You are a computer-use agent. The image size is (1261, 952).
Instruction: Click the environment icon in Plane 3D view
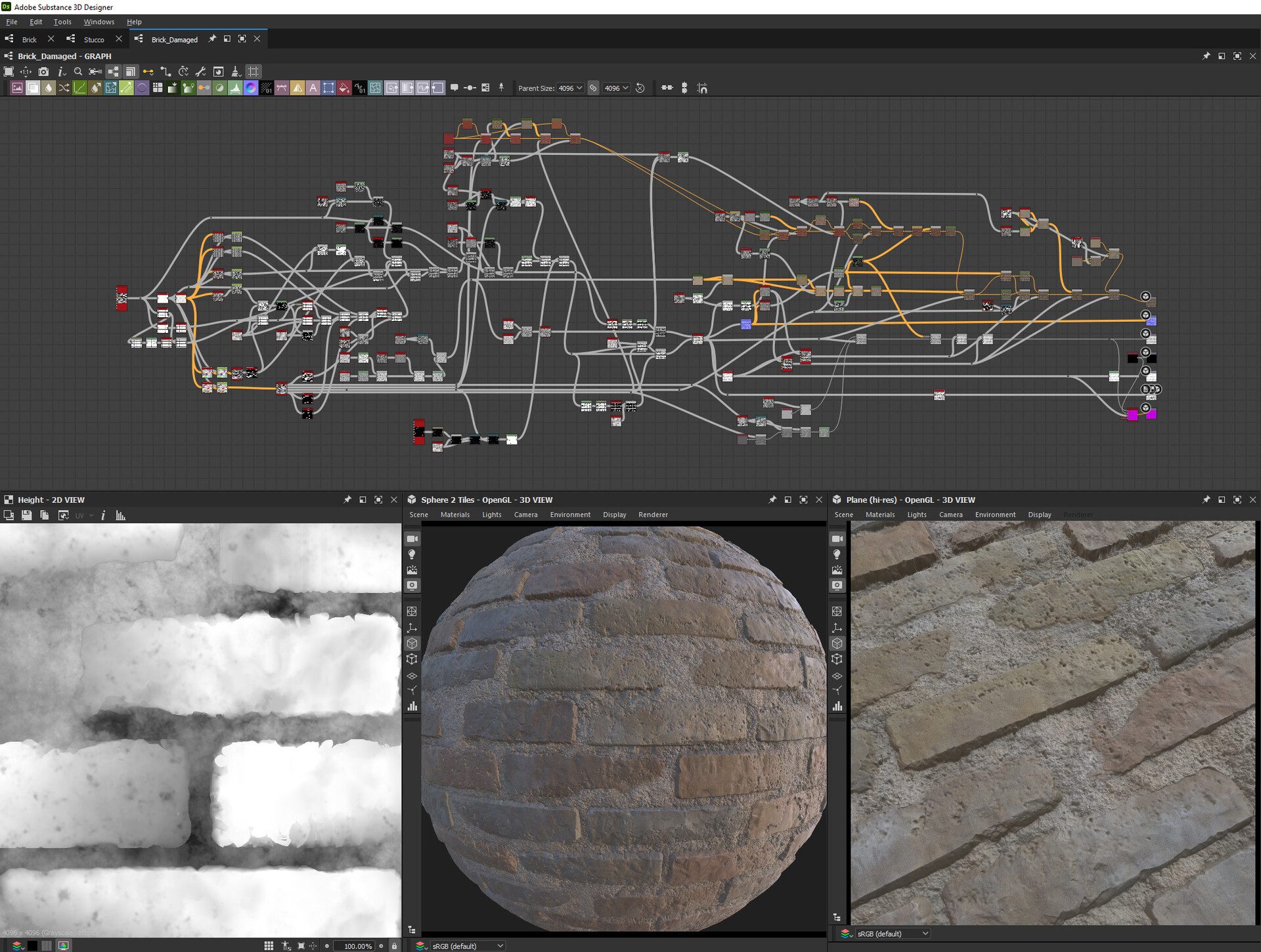click(x=837, y=570)
